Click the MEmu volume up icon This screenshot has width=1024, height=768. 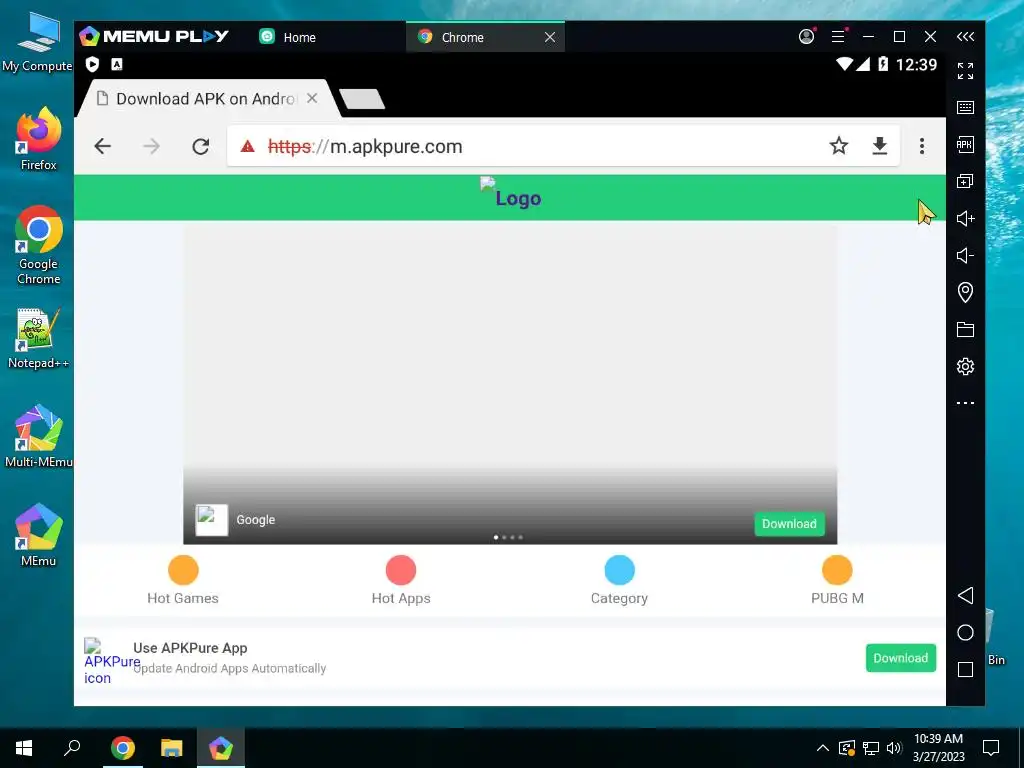tap(965, 218)
